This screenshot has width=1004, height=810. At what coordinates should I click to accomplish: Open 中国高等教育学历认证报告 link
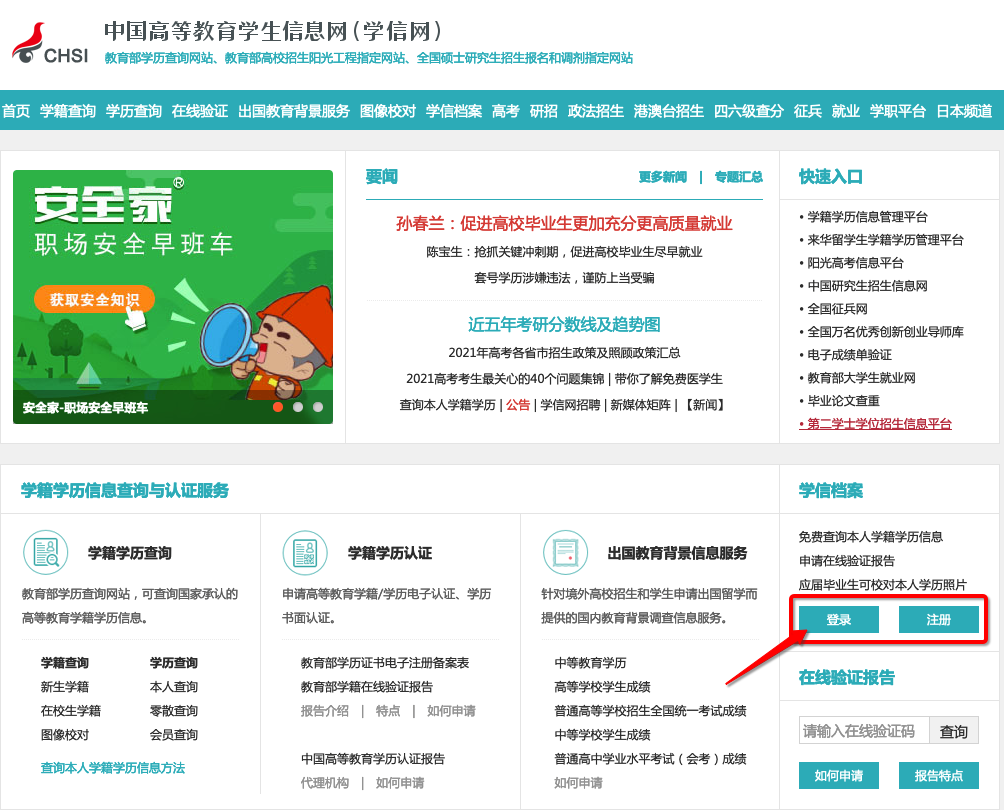point(373,759)
